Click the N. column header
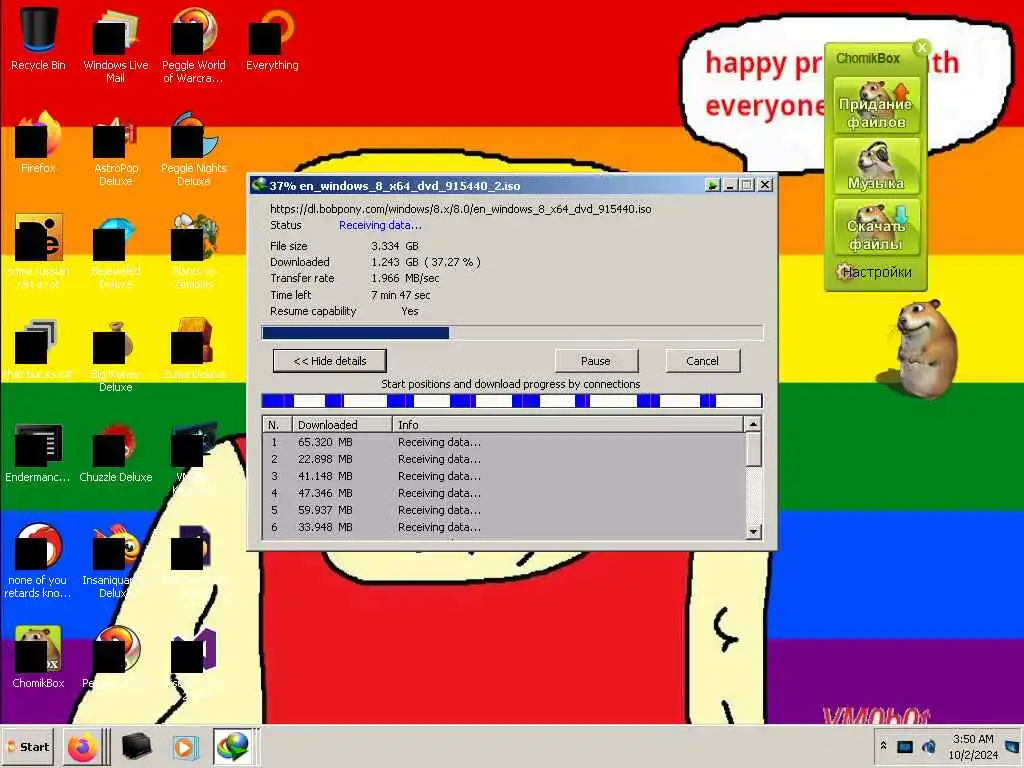1024x768 pixels. [x=277, y=424]
